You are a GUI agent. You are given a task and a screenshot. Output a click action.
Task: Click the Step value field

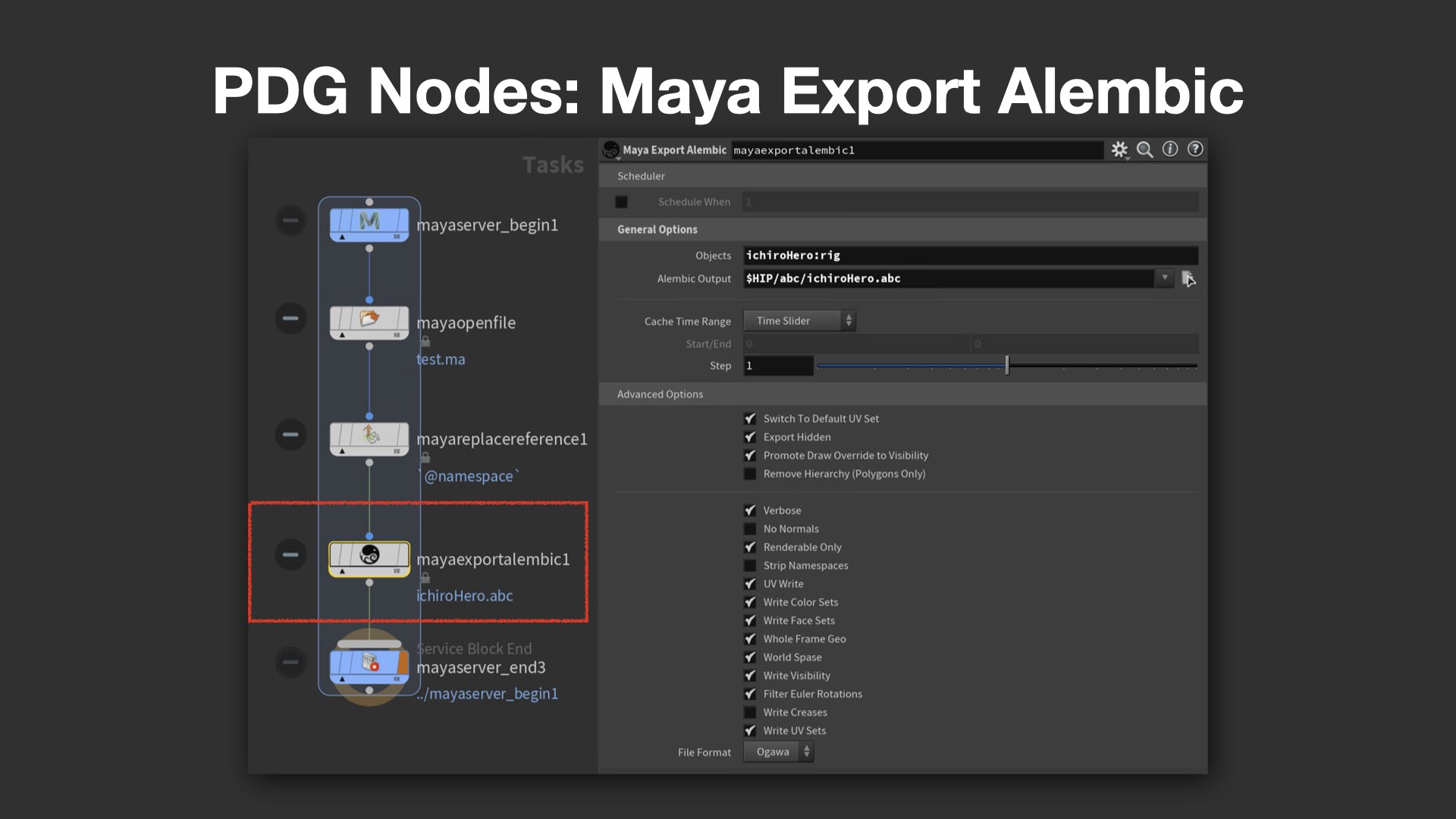778,366
